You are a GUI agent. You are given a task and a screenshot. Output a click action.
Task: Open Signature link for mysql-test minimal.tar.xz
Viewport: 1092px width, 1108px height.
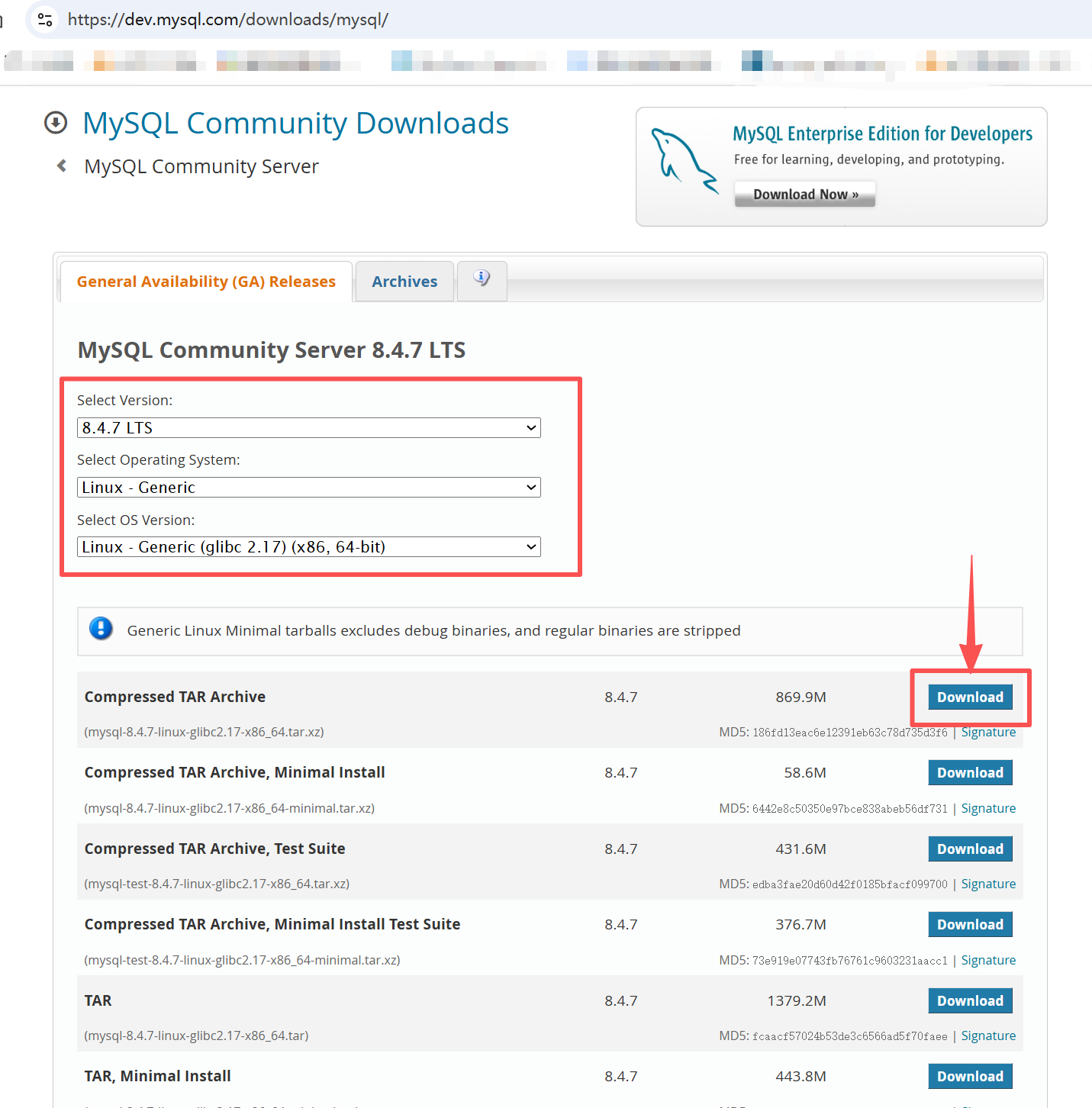pos(988,960)
